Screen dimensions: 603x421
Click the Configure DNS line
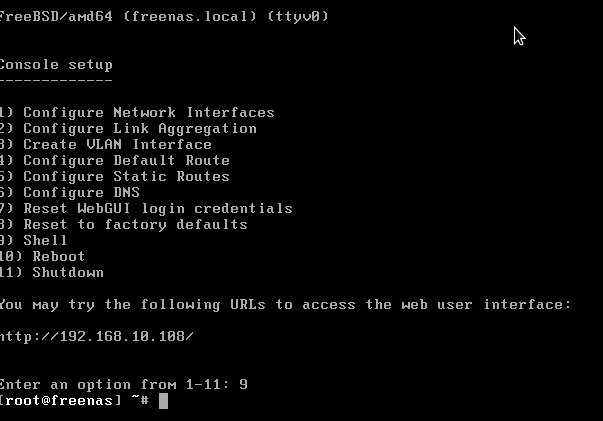tap(70, 192)
